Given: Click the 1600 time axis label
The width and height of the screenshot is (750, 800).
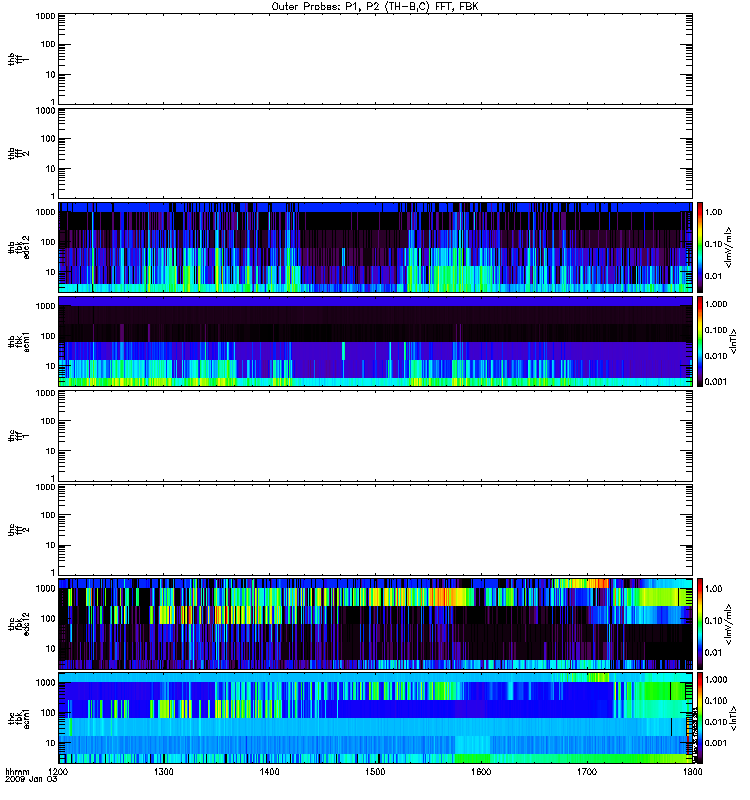Looking at the screenshot, I should click(481, 771).
